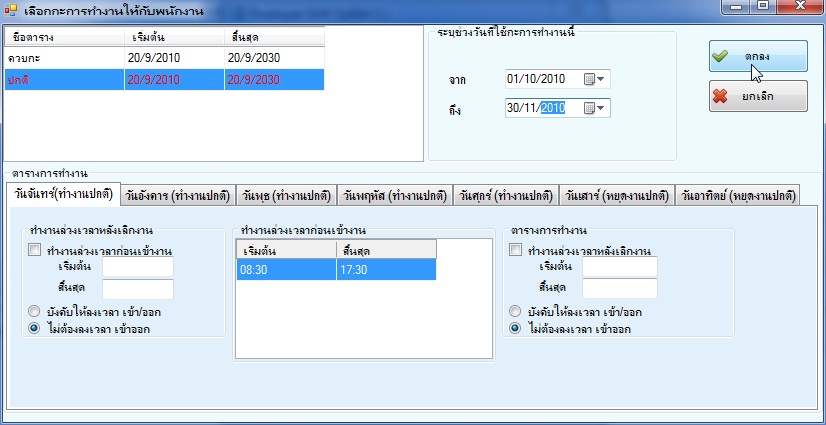Click the สิ้นสุด header in schedule list

pos(274,37)
